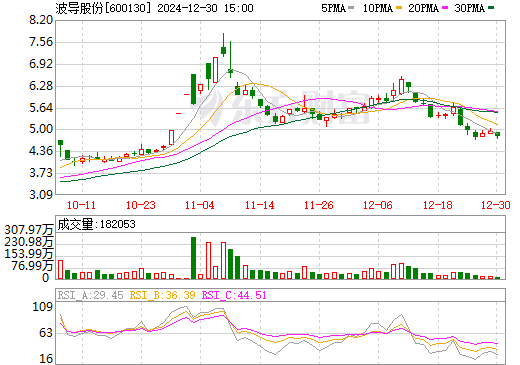This screenshot has width=520, height=365.
Task: Click the 8.20 price axis label
Action: (x=41, y=20)
